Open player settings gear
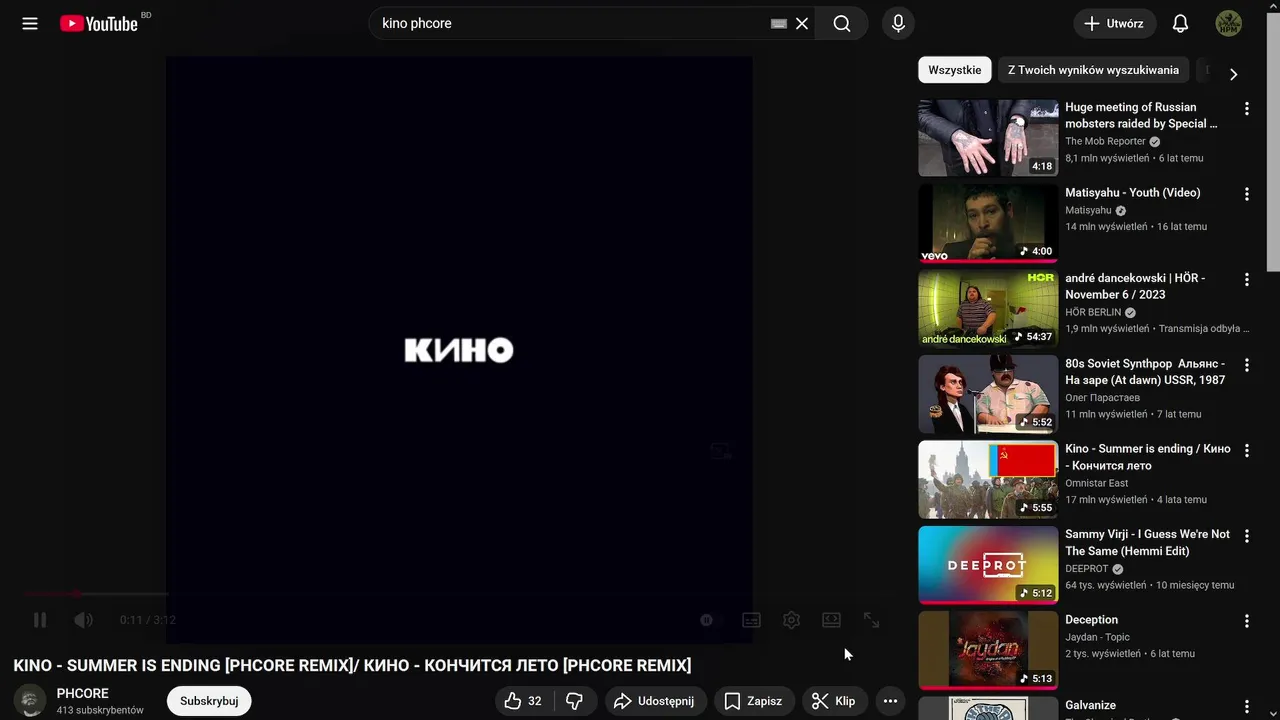The height and width of the screenshot is (720, 1280). (791, 620)
